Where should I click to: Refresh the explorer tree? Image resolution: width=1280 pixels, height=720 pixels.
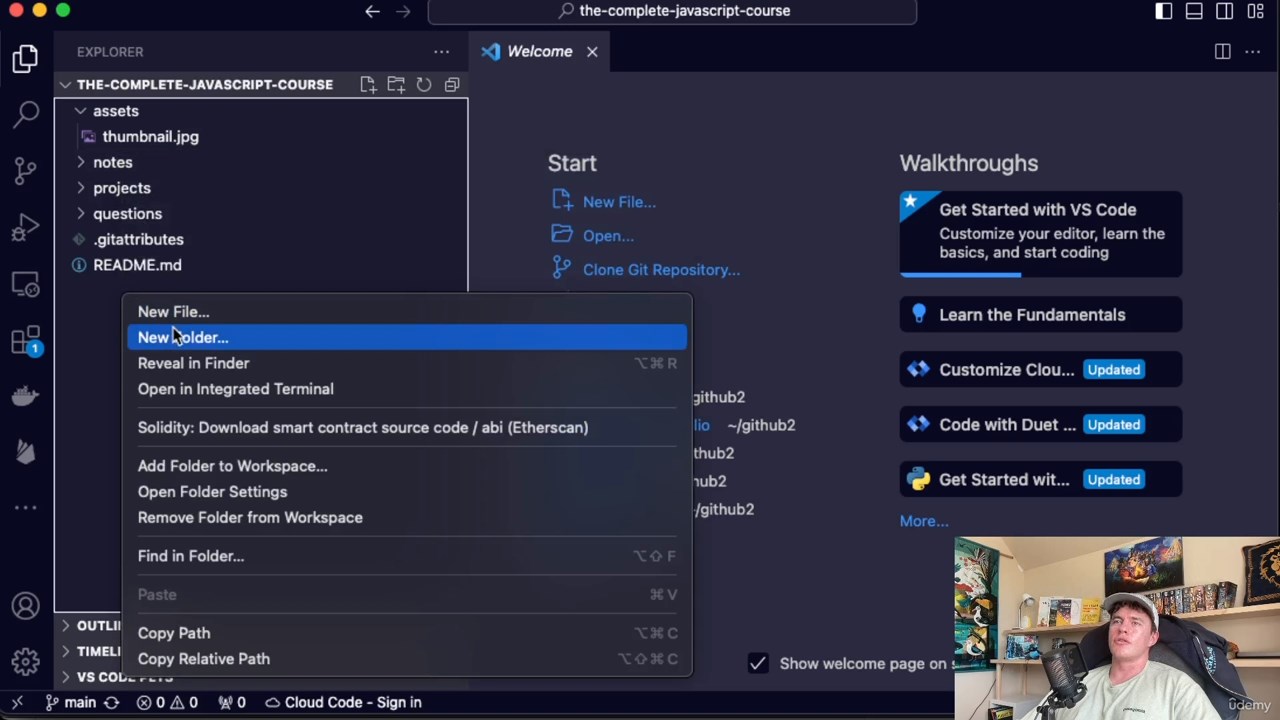(423, 85)
